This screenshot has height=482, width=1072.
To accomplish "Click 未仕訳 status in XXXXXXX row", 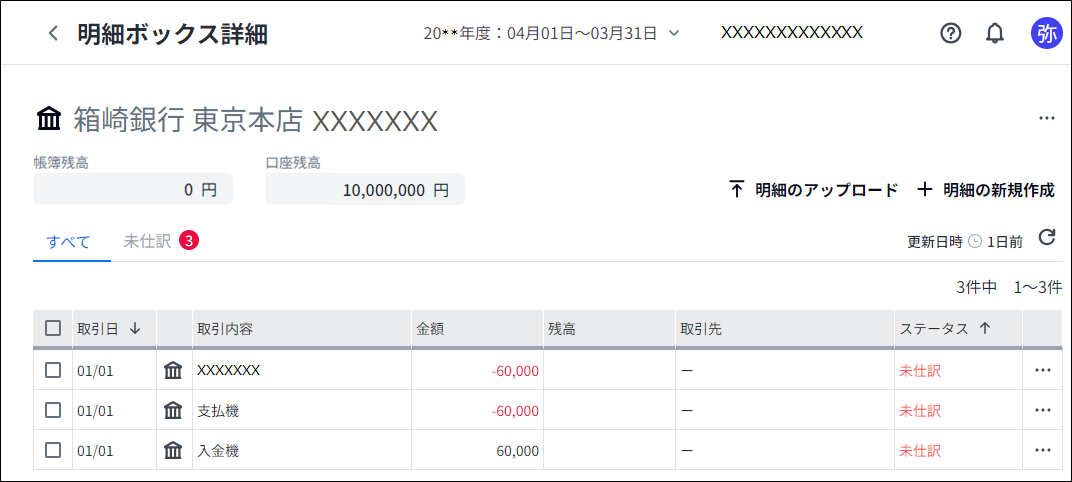I will coord(920,371).
